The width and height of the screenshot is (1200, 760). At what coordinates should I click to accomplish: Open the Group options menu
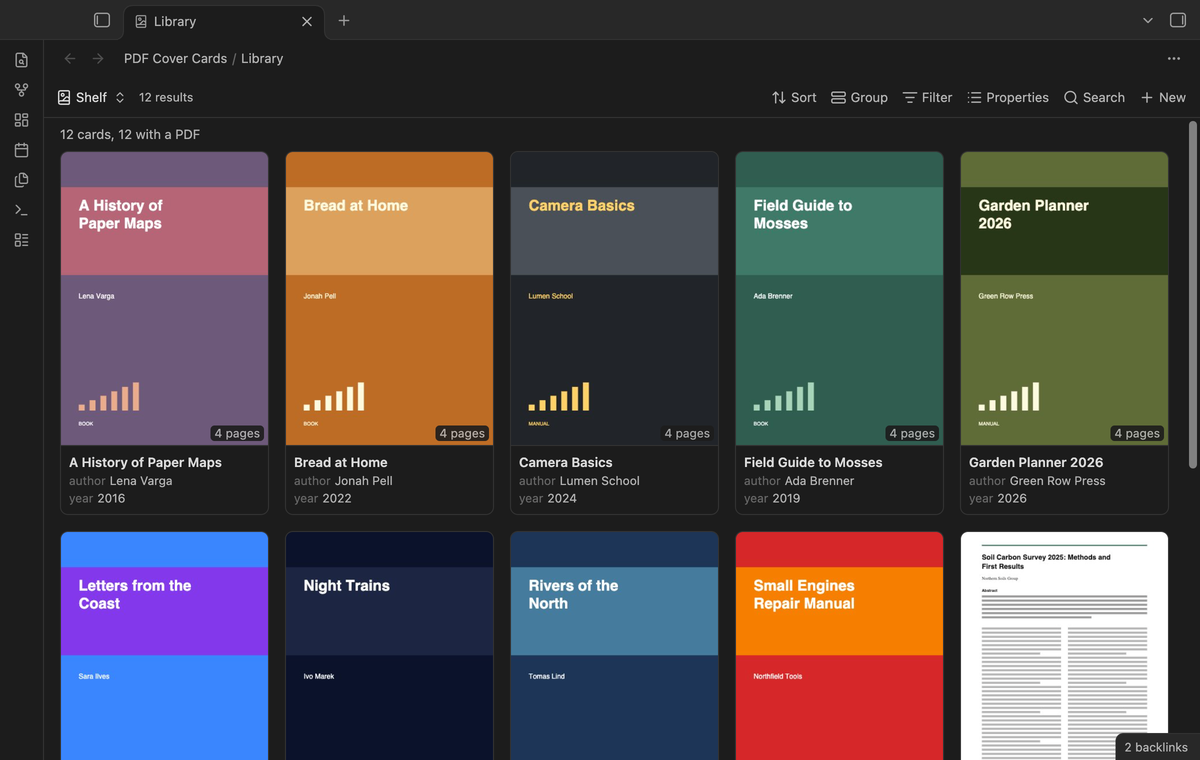coord(859,97)
